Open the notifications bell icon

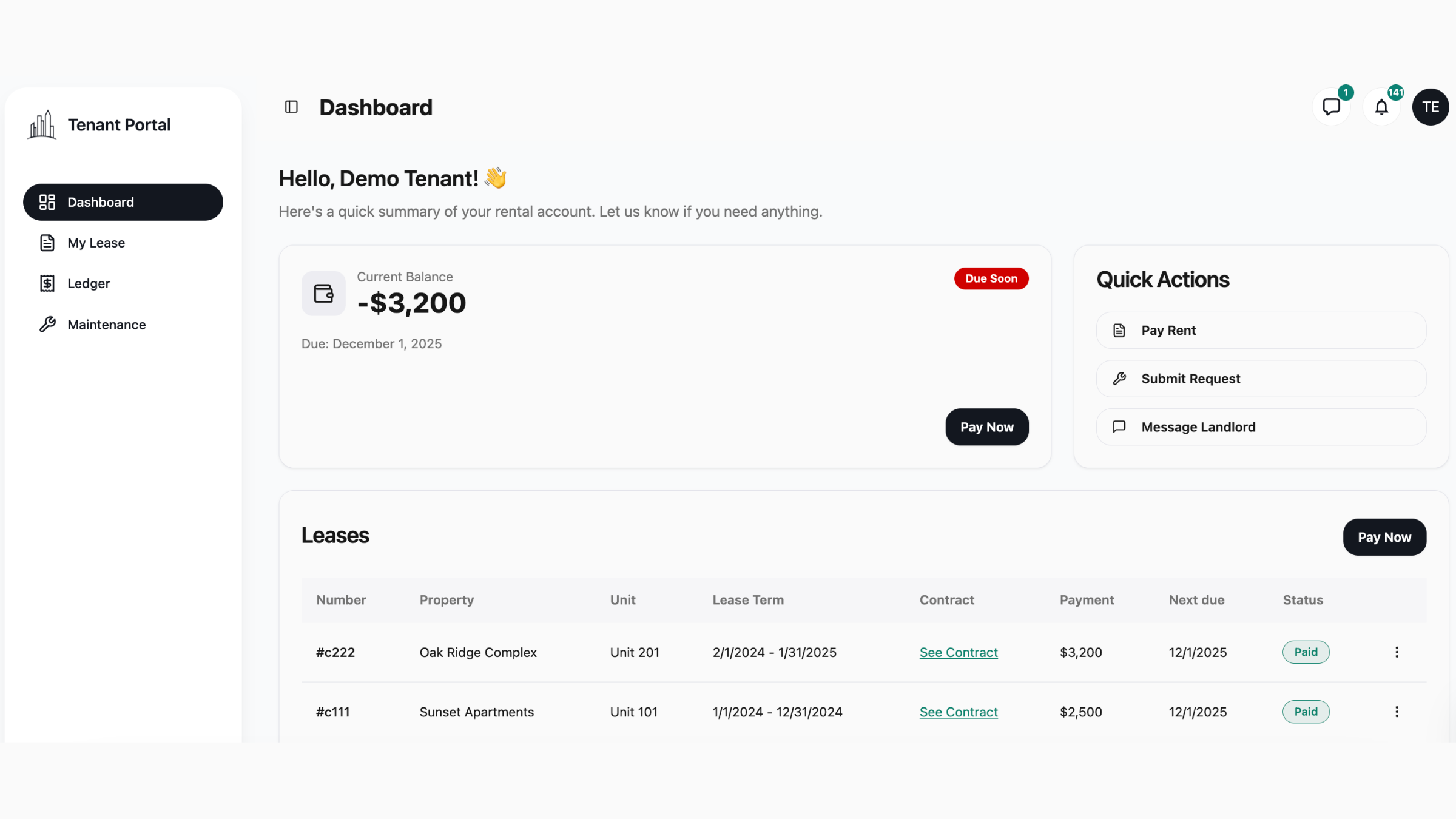pos(1381,107)
